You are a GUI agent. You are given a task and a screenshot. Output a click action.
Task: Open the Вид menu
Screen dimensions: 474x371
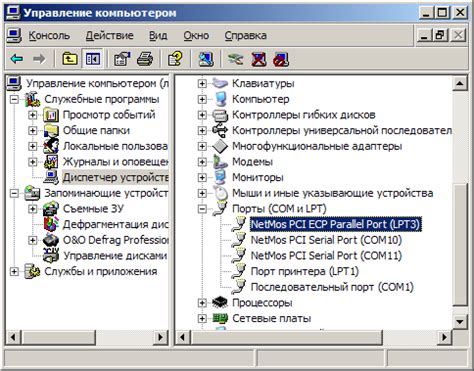(x=158, y=35)
